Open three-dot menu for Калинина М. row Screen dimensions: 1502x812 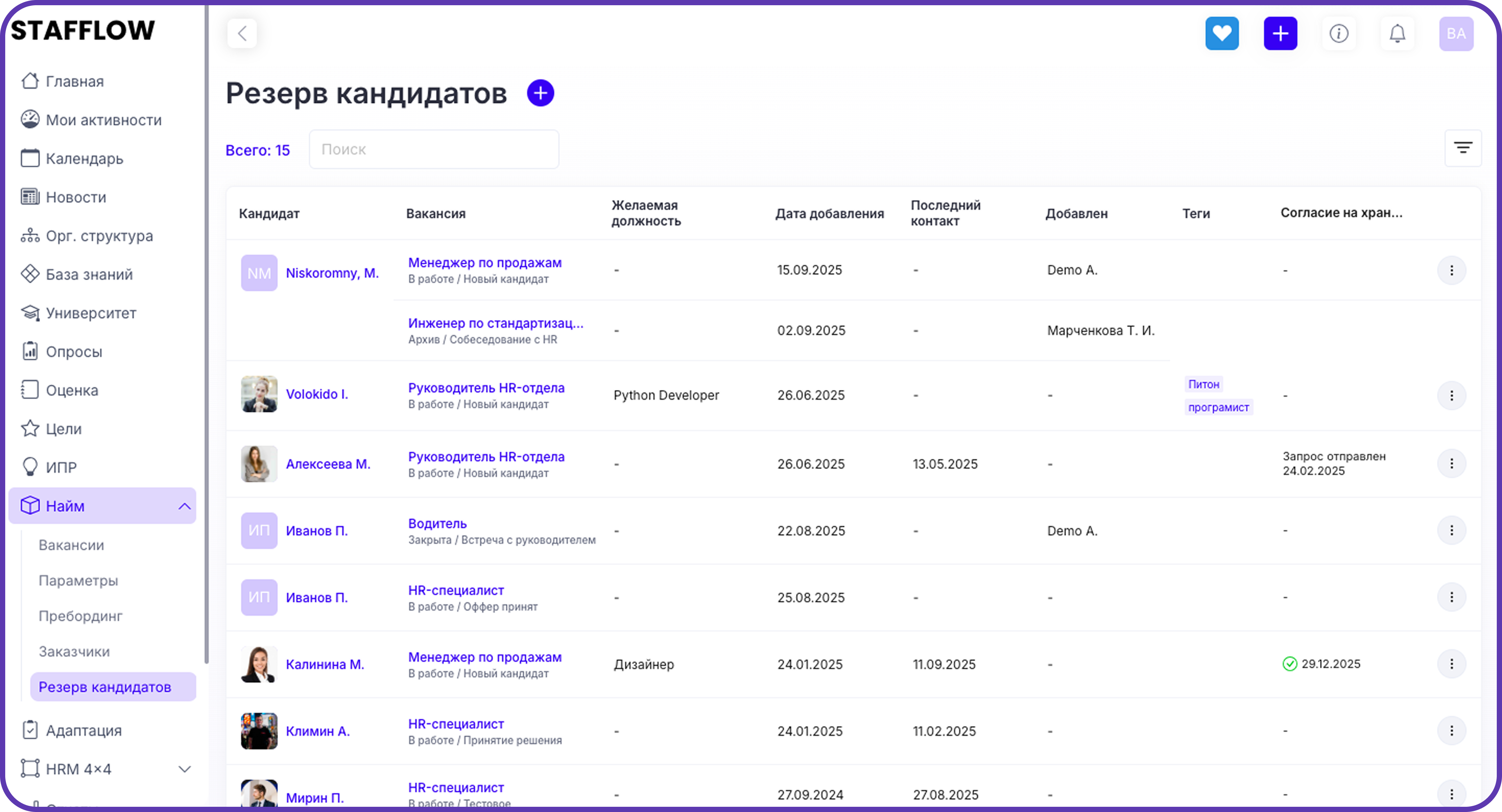click(x=1451, y=664)
